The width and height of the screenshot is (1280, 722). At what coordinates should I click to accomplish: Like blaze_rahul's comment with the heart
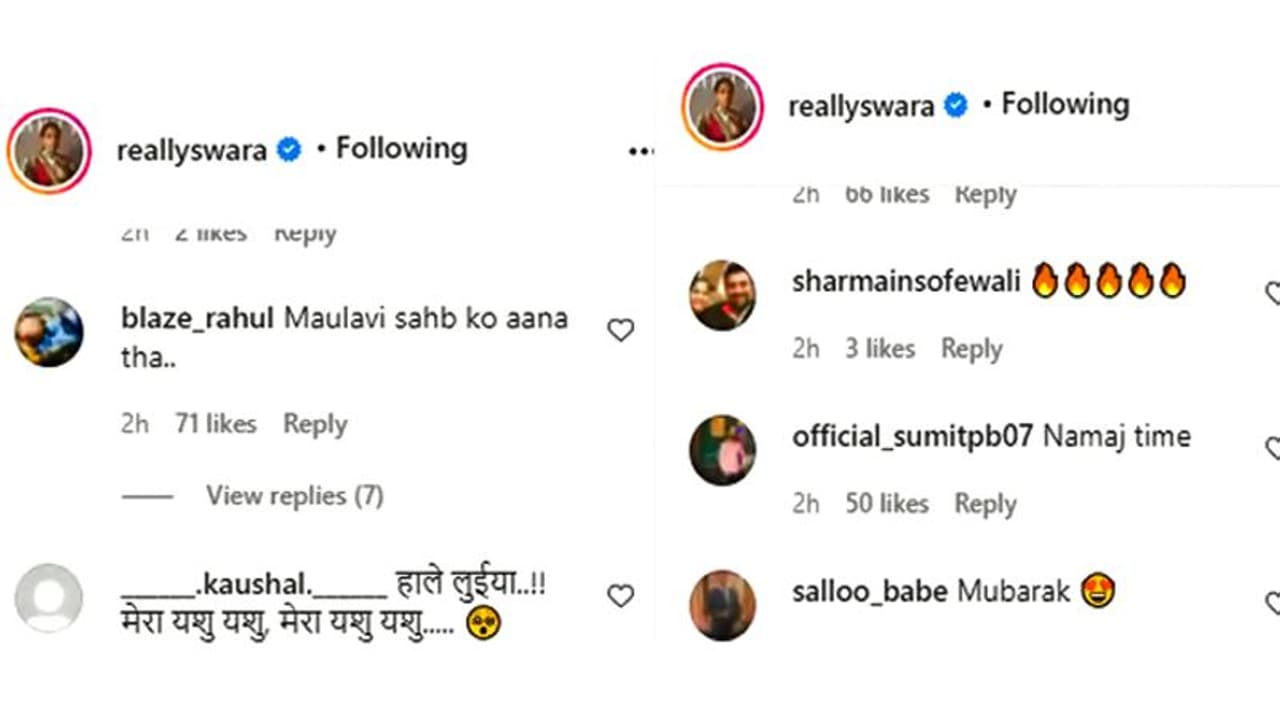coord(621,330)
